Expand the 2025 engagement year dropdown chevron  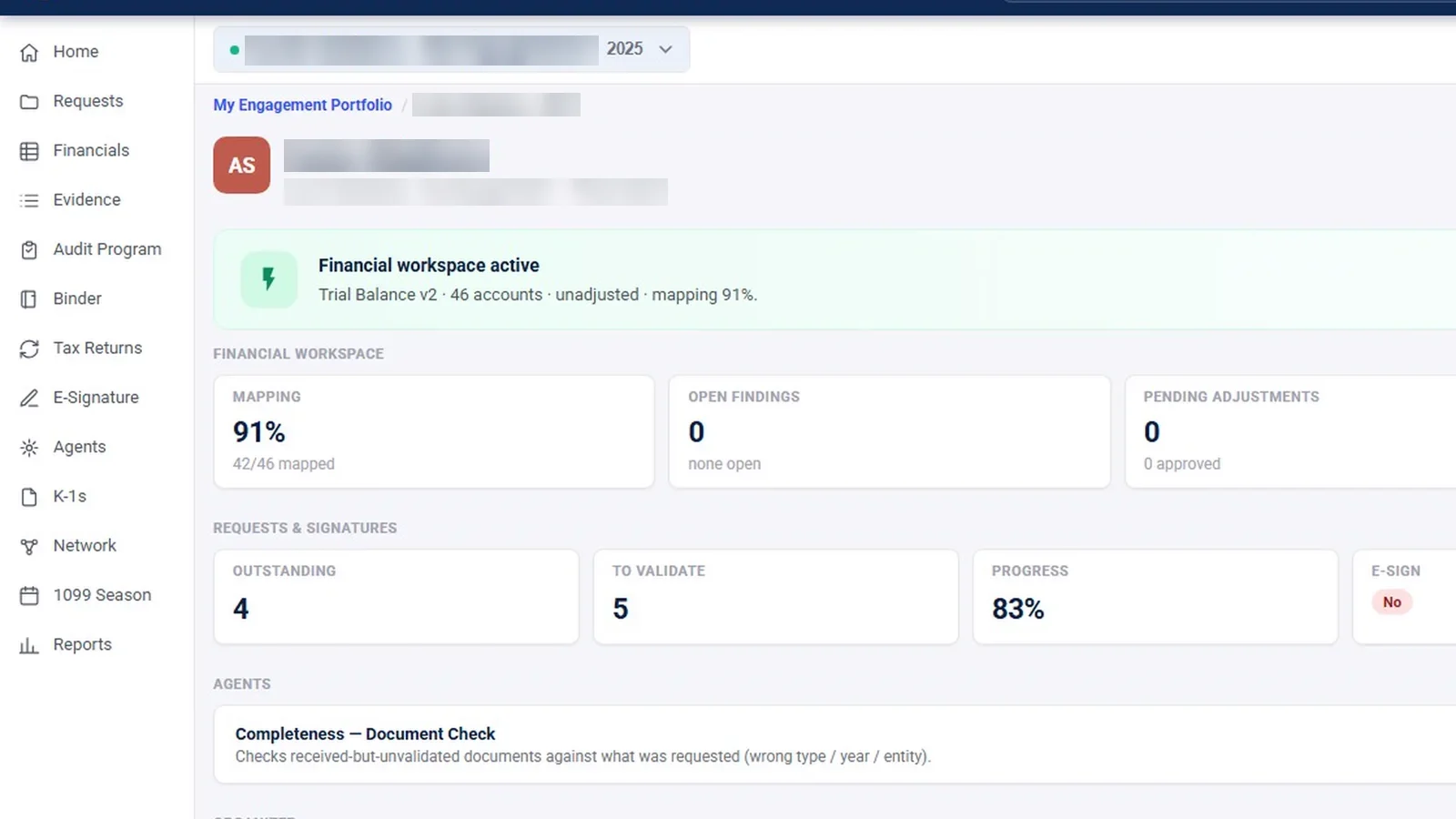click(665, 49)
